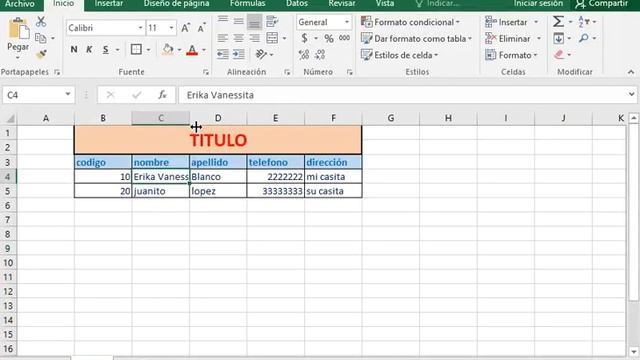Image resolution: width=640 pixels, height=360 pixels.
Task: Click the AutoSum sigma icon
Action: 558,21
